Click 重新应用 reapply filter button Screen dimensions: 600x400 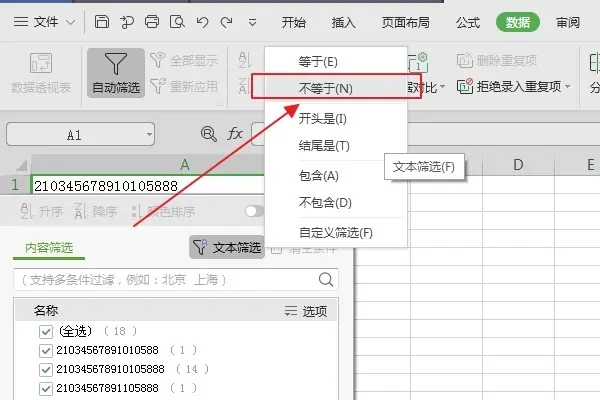click(x=184, y=87)
